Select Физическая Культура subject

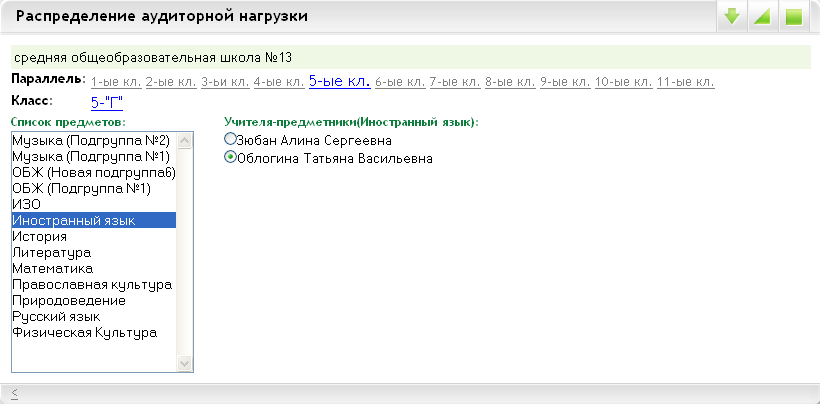tap(94, 333)
